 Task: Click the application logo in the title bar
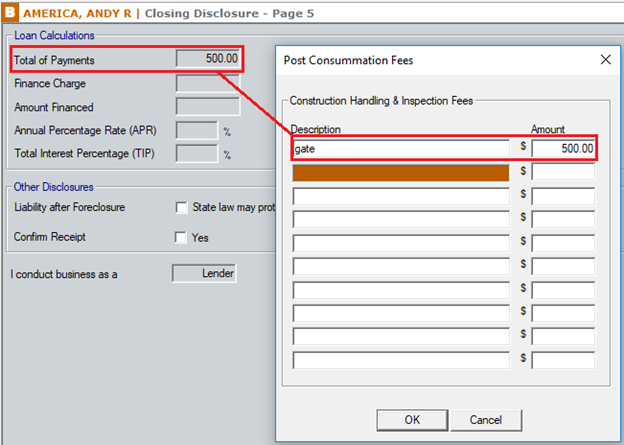click(x=11, y=12)
